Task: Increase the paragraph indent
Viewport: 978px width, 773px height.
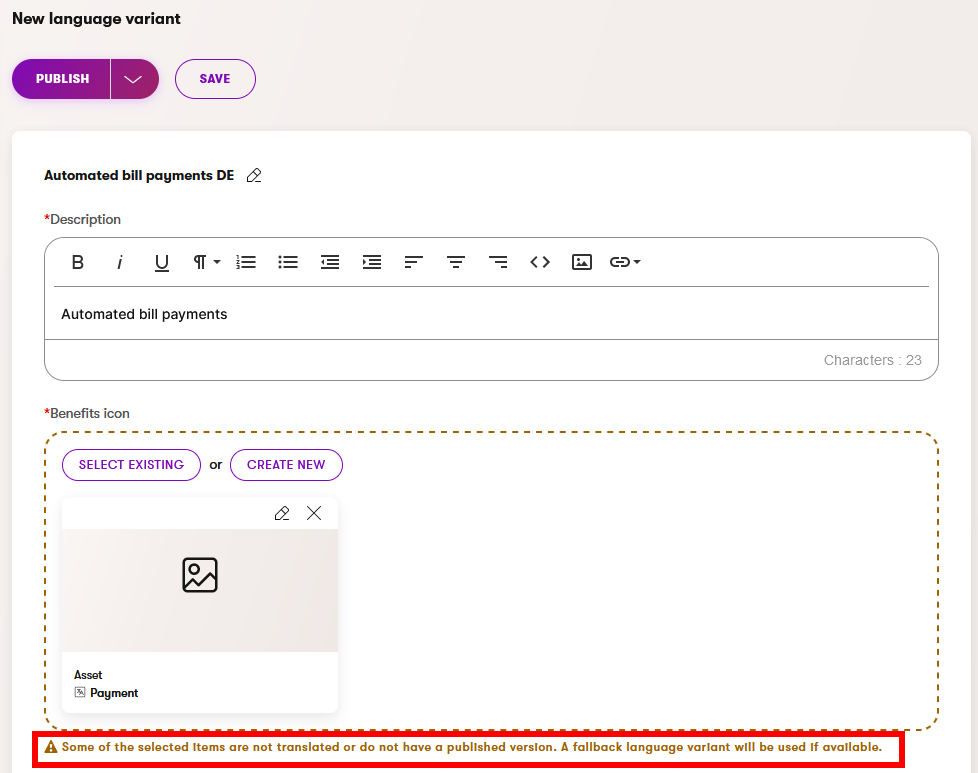Action: [x=372, y=262]
